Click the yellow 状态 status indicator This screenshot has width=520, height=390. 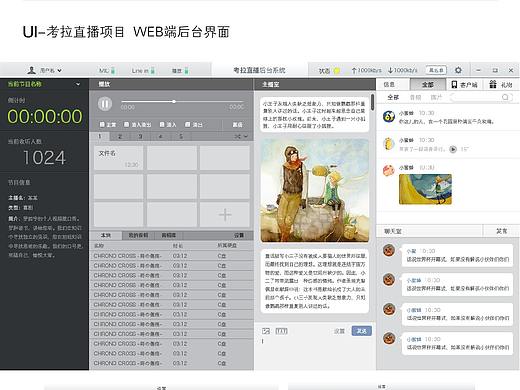click(x=337, y=70)
